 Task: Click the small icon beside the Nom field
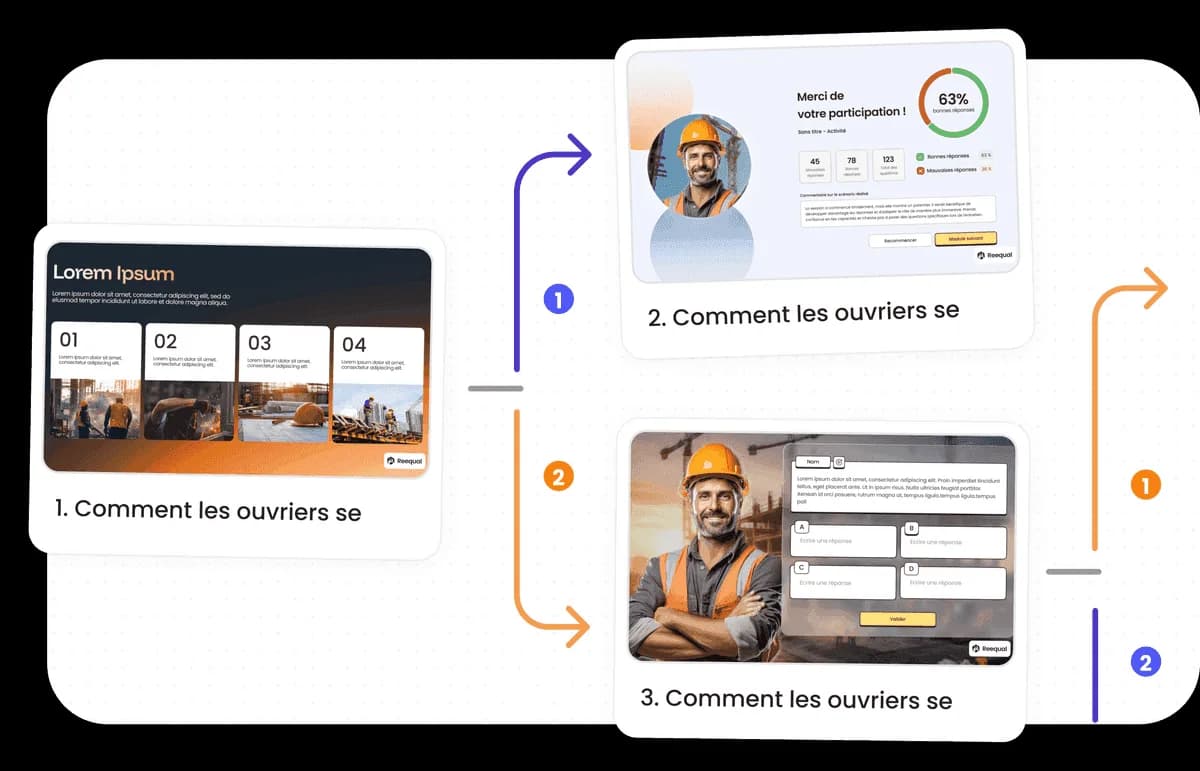click(839, 462)
